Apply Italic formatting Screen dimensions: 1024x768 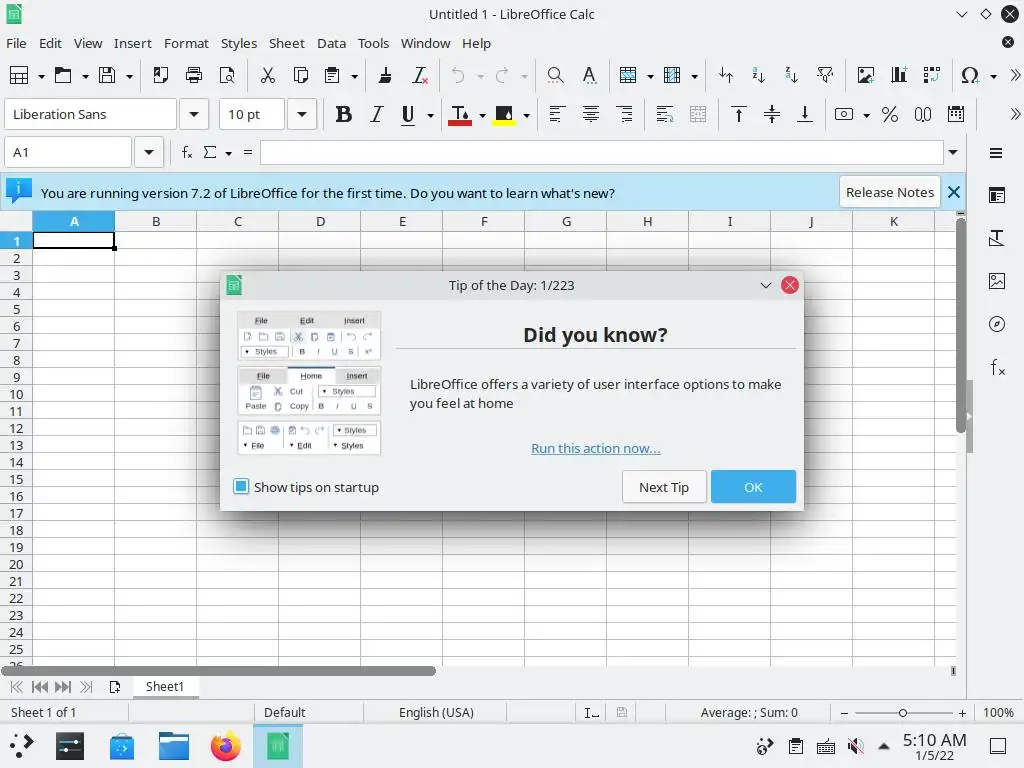[x=376, y=114]
